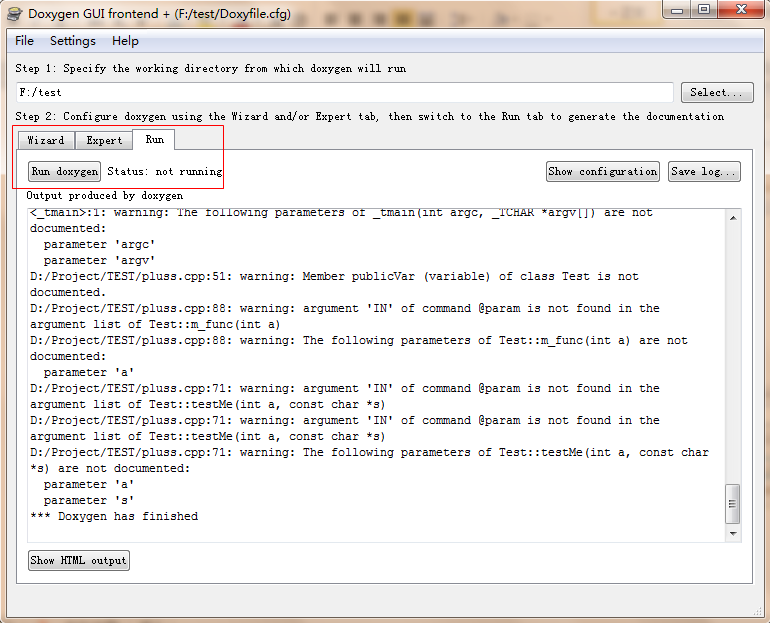Click the line "parameter 's'"
Image resolution: width=770 pixels, height=623 pixels.
click(x=89, y=500)
